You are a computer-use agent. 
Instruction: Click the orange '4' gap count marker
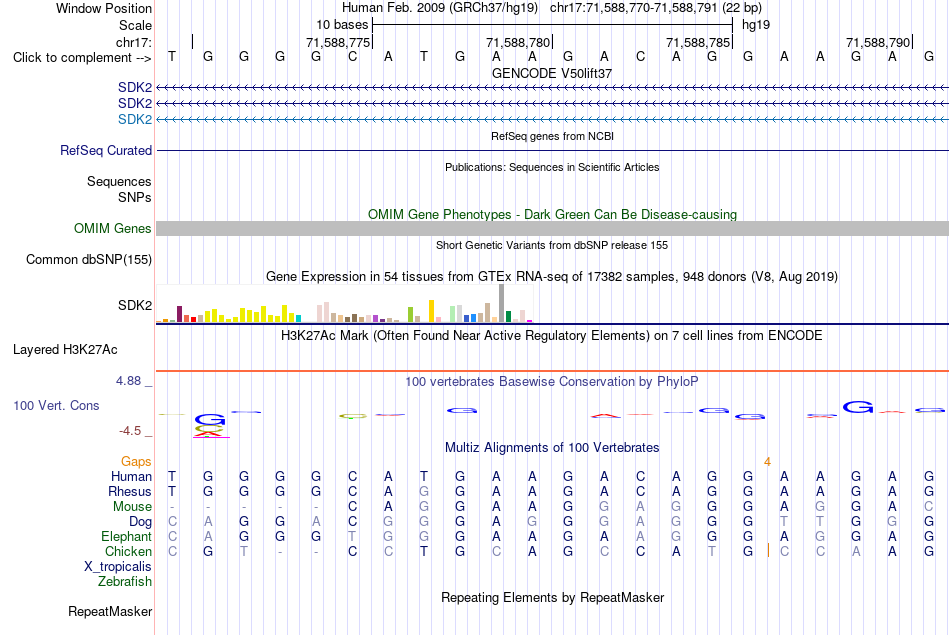767,462
